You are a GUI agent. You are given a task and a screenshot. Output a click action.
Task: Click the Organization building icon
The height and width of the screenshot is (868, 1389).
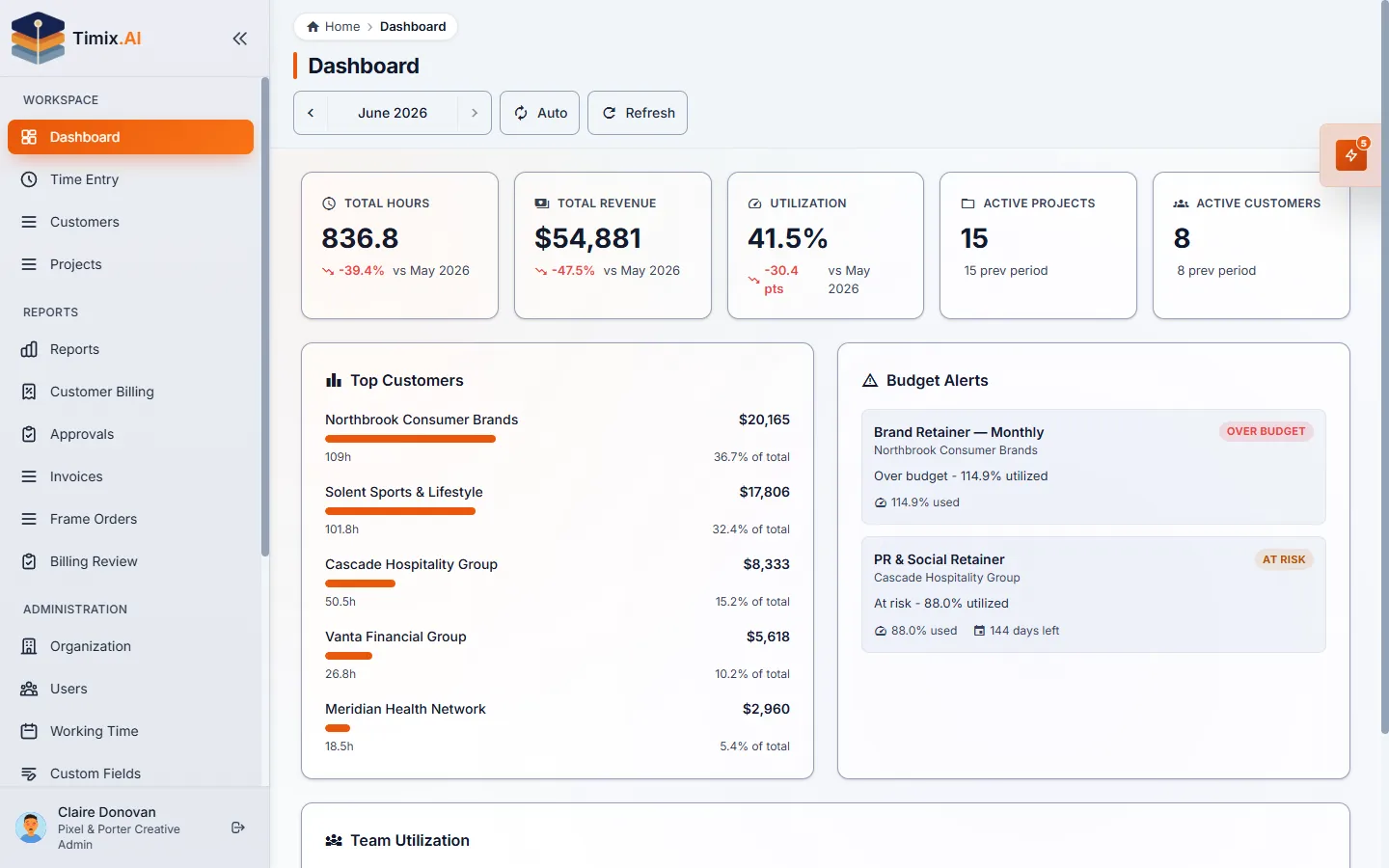click(29, 646)
